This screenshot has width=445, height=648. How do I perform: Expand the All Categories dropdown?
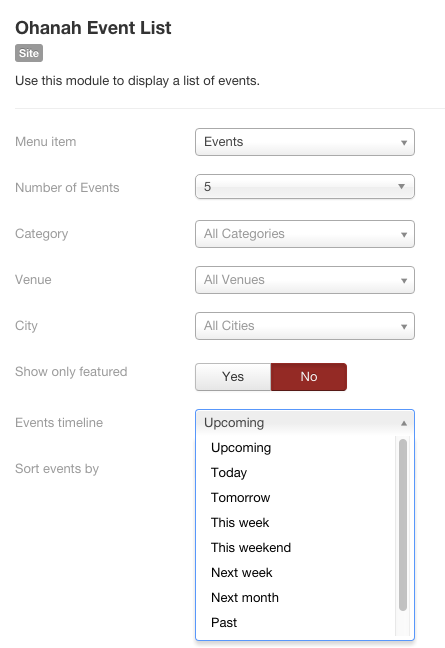(x=305, y=234)
